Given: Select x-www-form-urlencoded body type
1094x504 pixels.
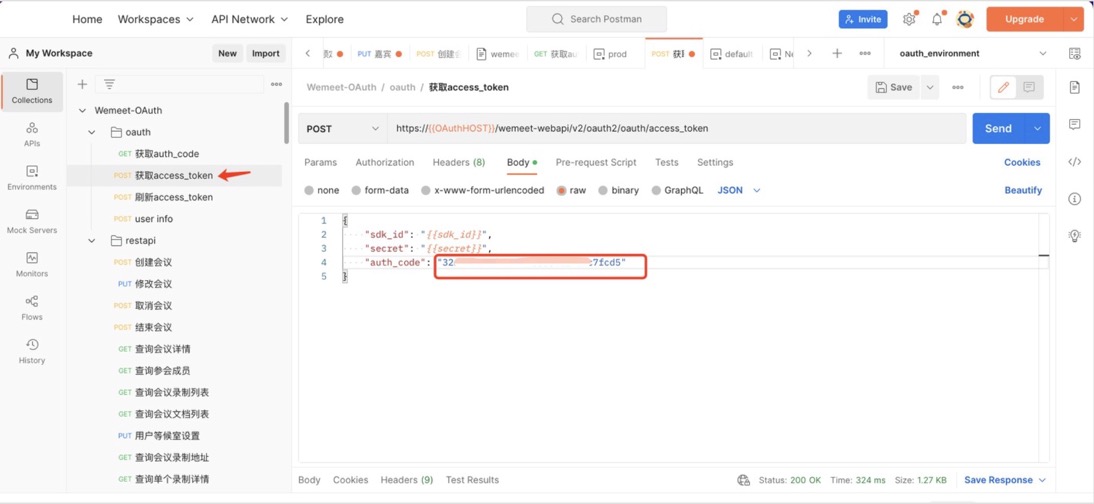Looking at the screenshot, I should coord(426,191).
